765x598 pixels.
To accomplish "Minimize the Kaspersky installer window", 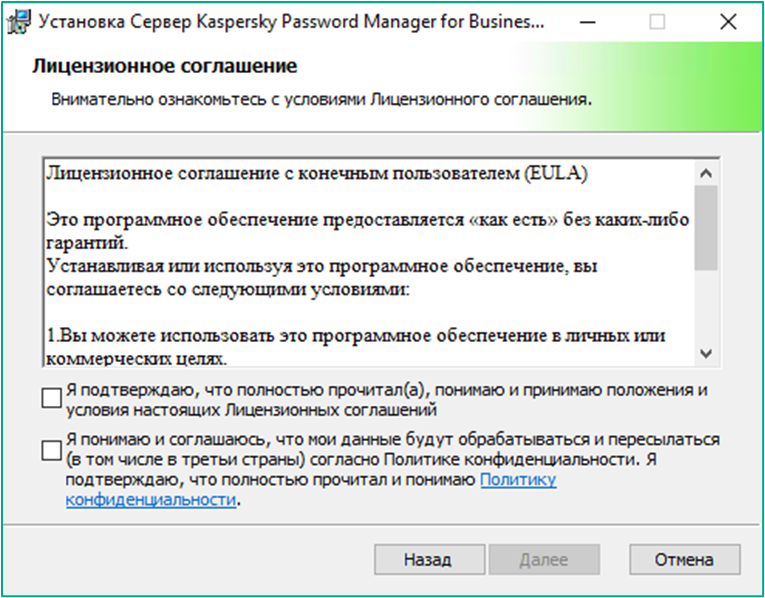I will (588, 22).
